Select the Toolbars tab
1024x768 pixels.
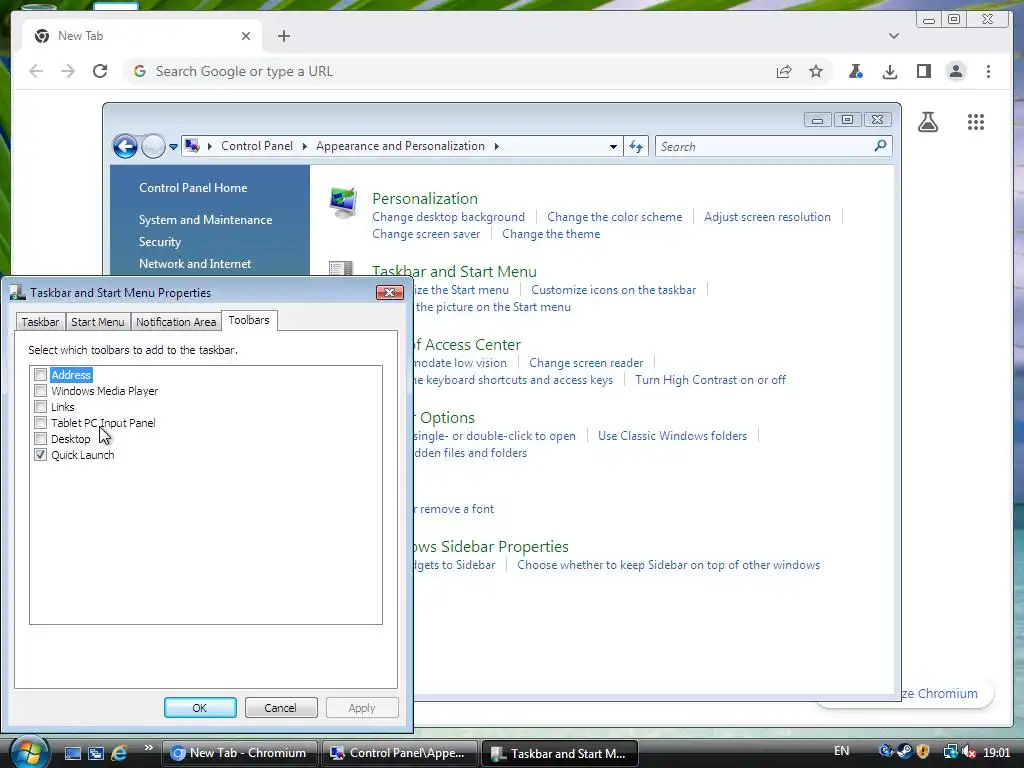point(249,320)
